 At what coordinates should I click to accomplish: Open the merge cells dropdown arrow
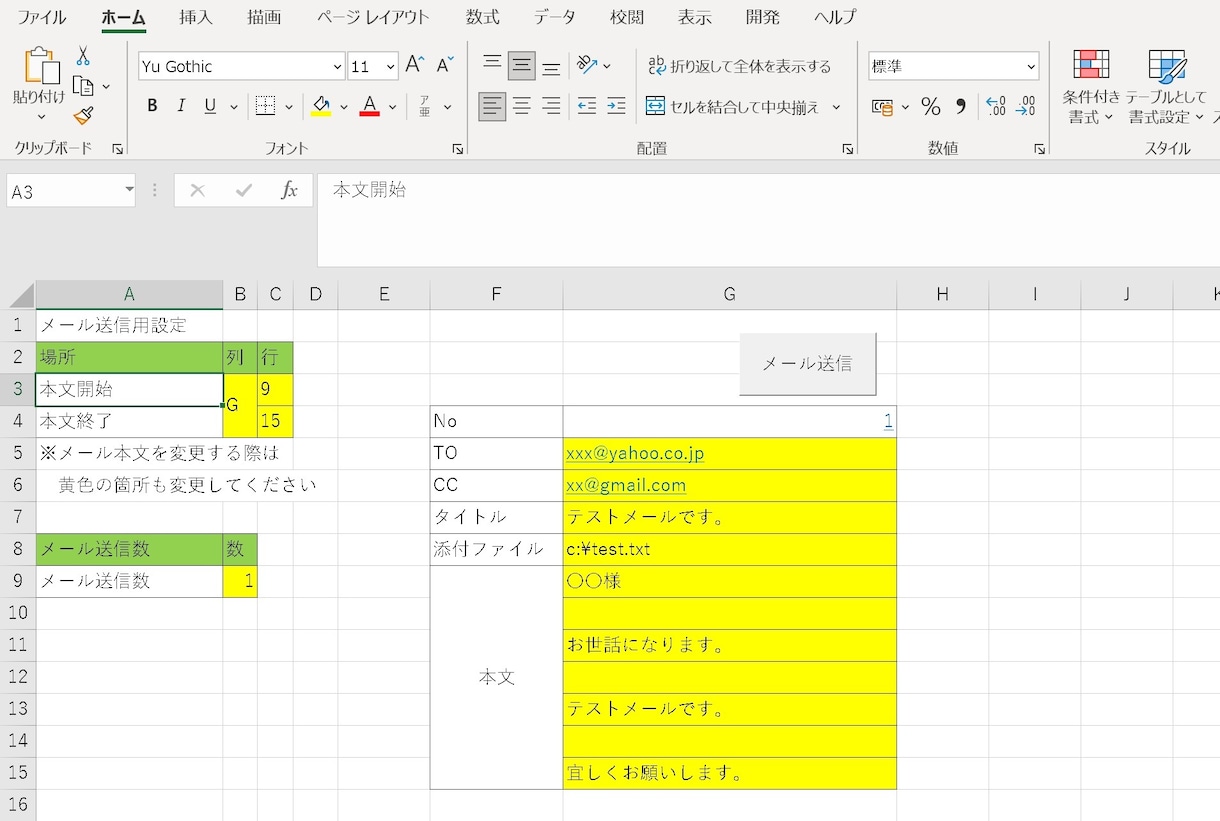coord(836,106)
